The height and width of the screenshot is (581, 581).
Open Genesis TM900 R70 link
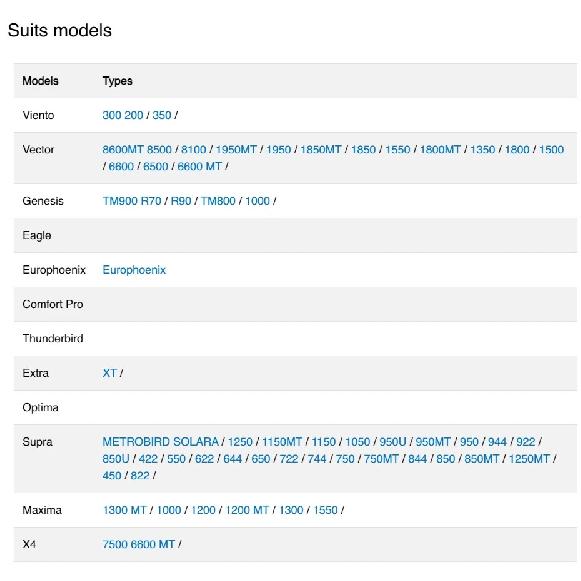click(x=132, y=201)
